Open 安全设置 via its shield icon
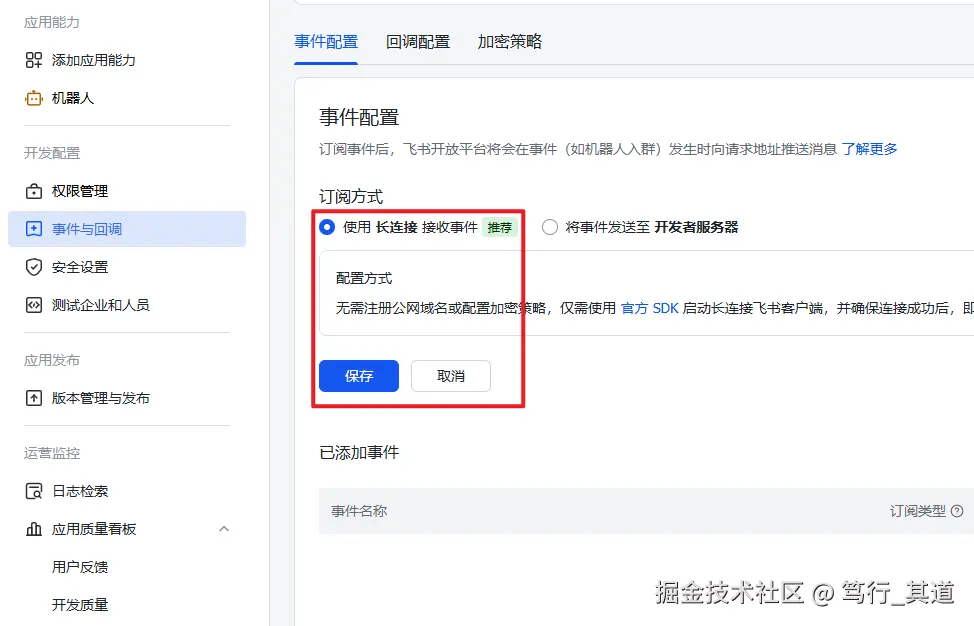The width and height of the screenshot is (974, 626). click(x=34, y=267)
